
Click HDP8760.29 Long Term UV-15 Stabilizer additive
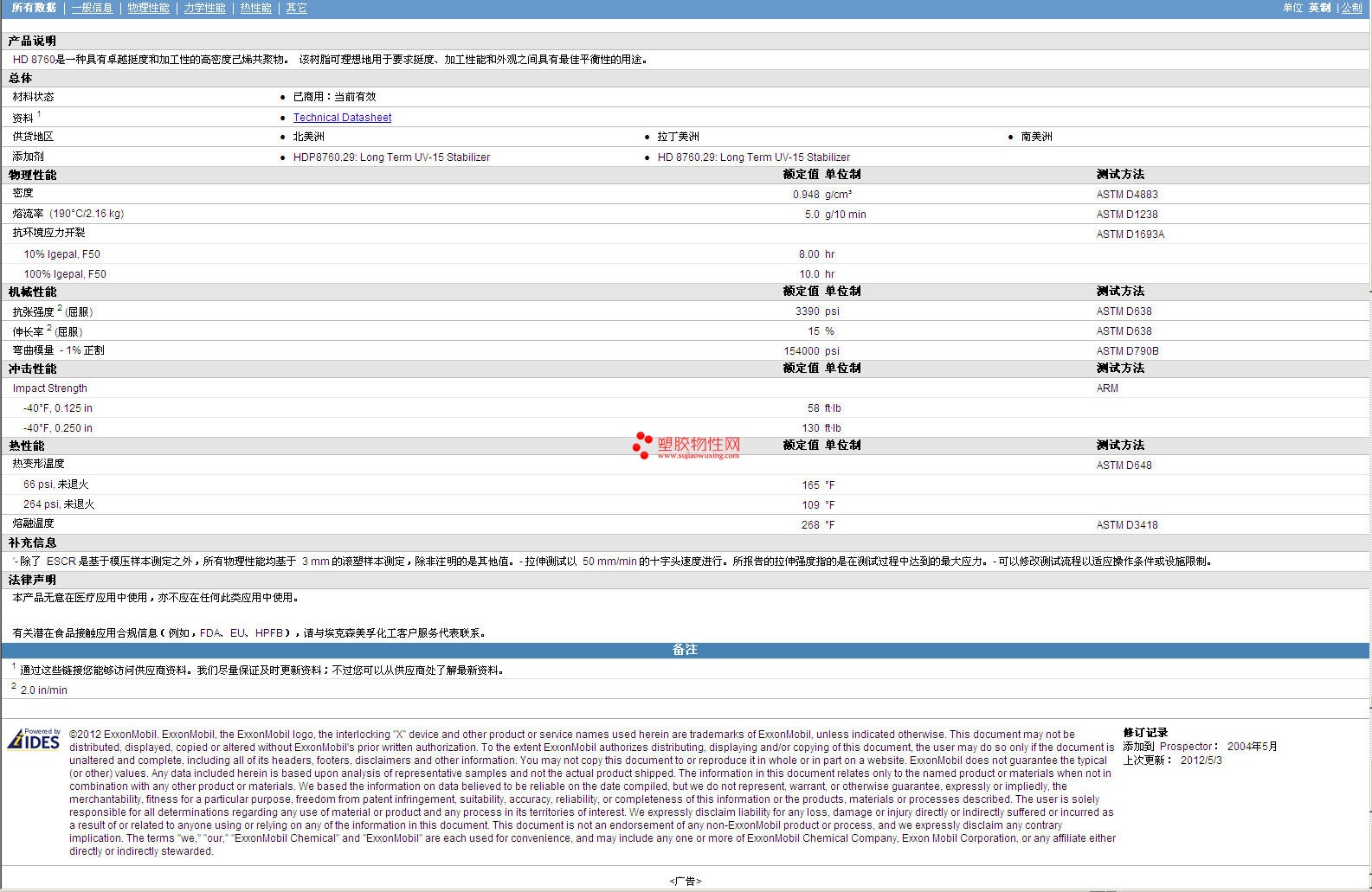(x=391, y=157)
